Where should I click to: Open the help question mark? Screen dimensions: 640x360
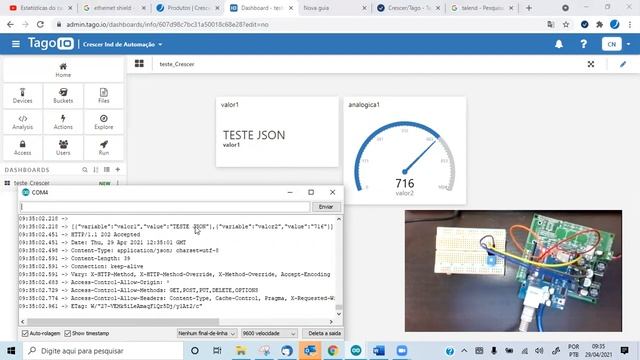coord(584,44)
